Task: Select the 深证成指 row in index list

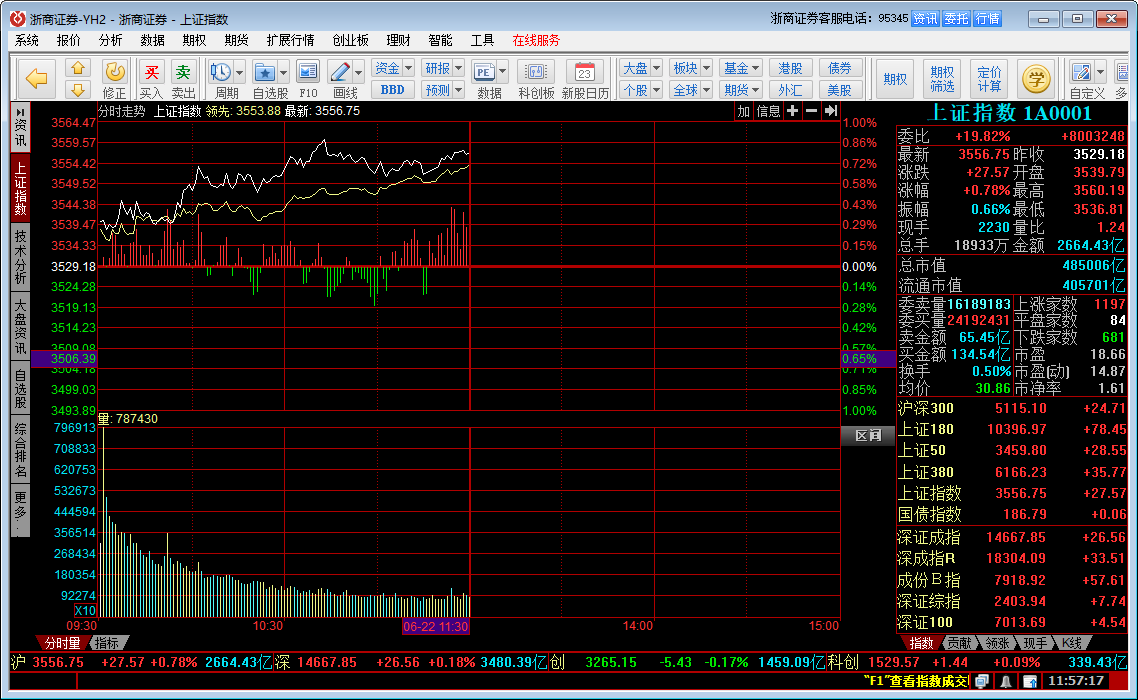Action: click(1012, 537)
